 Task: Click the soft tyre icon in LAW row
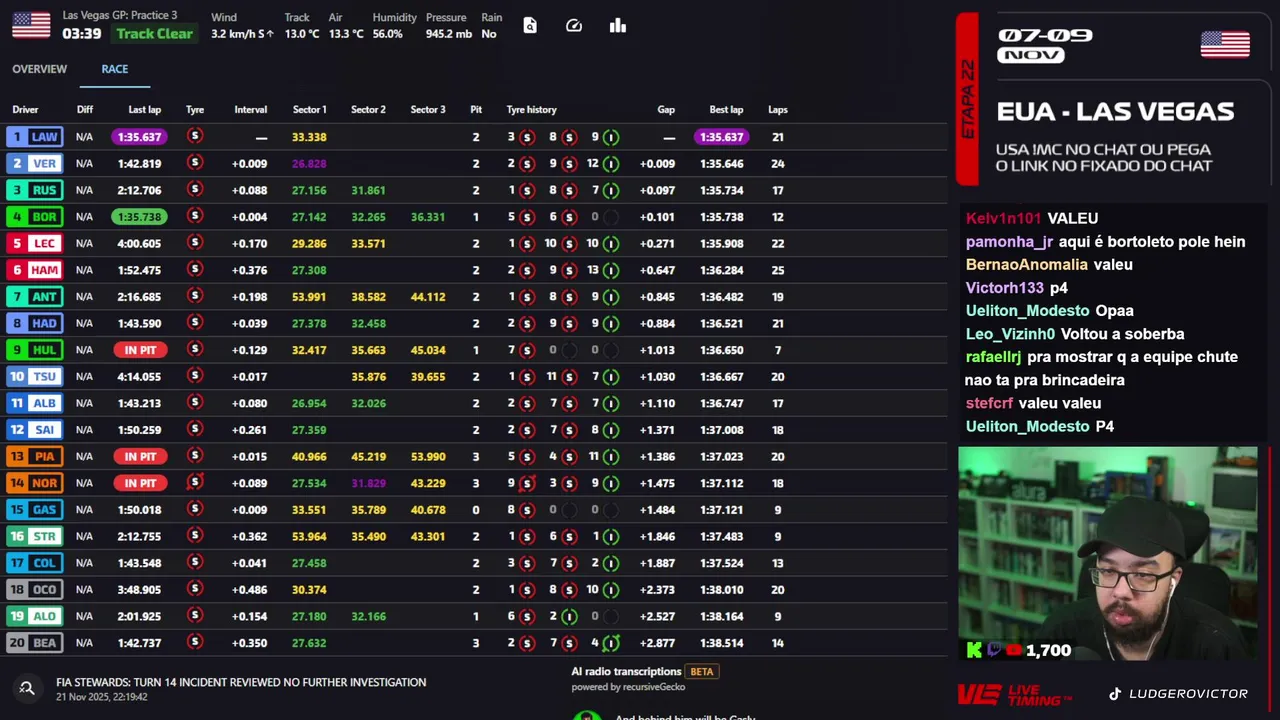pyautogui.click(x=195, y=136)
